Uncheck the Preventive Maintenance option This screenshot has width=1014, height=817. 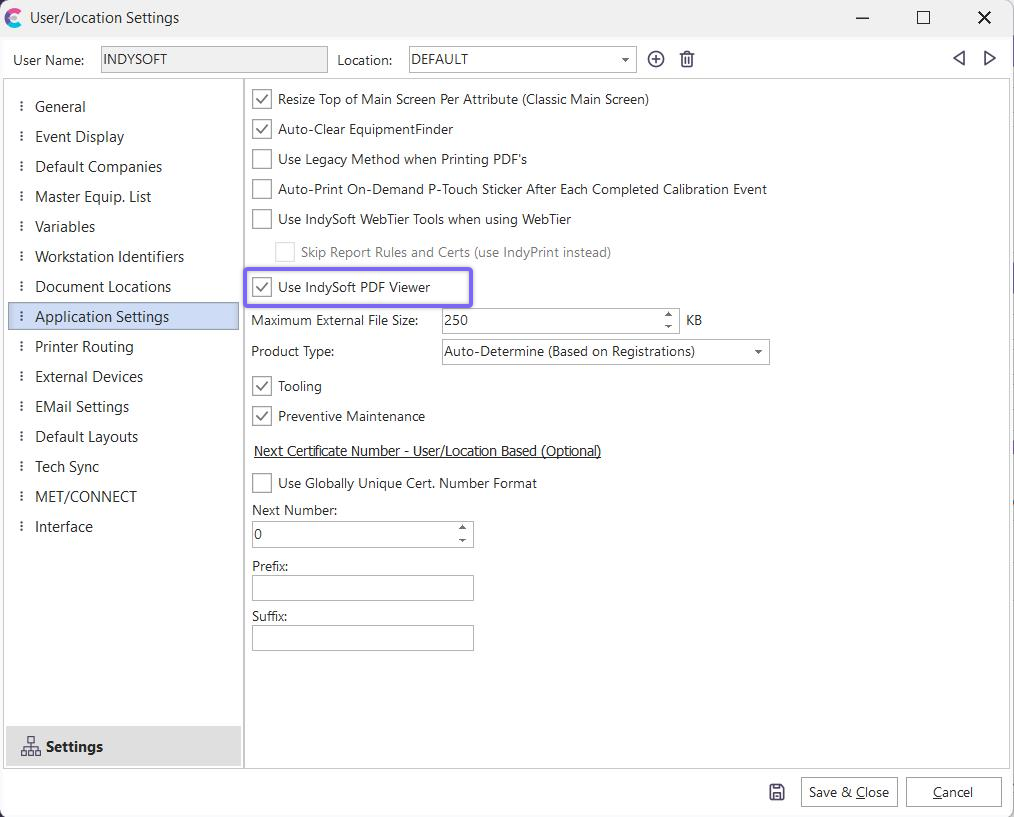pos(262,416)
